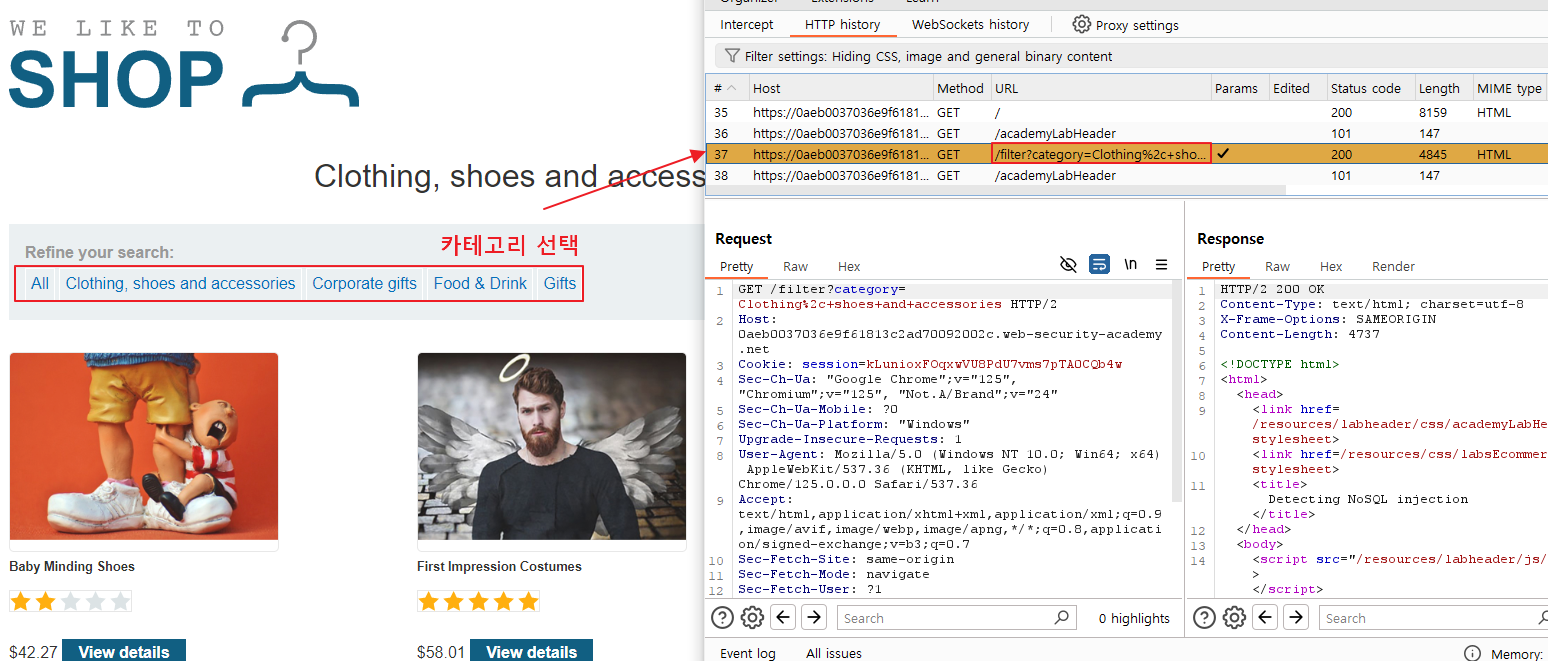This screenshot has width=1548, height=661.
Task: Open the Request pane settings gear
Action: tap(752, 617)
